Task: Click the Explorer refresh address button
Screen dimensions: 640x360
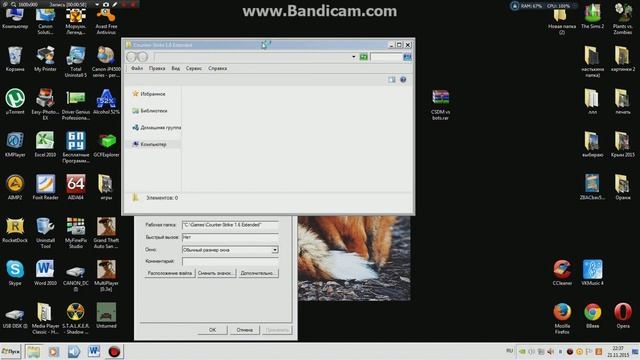Action: click(x=364, y=57)
